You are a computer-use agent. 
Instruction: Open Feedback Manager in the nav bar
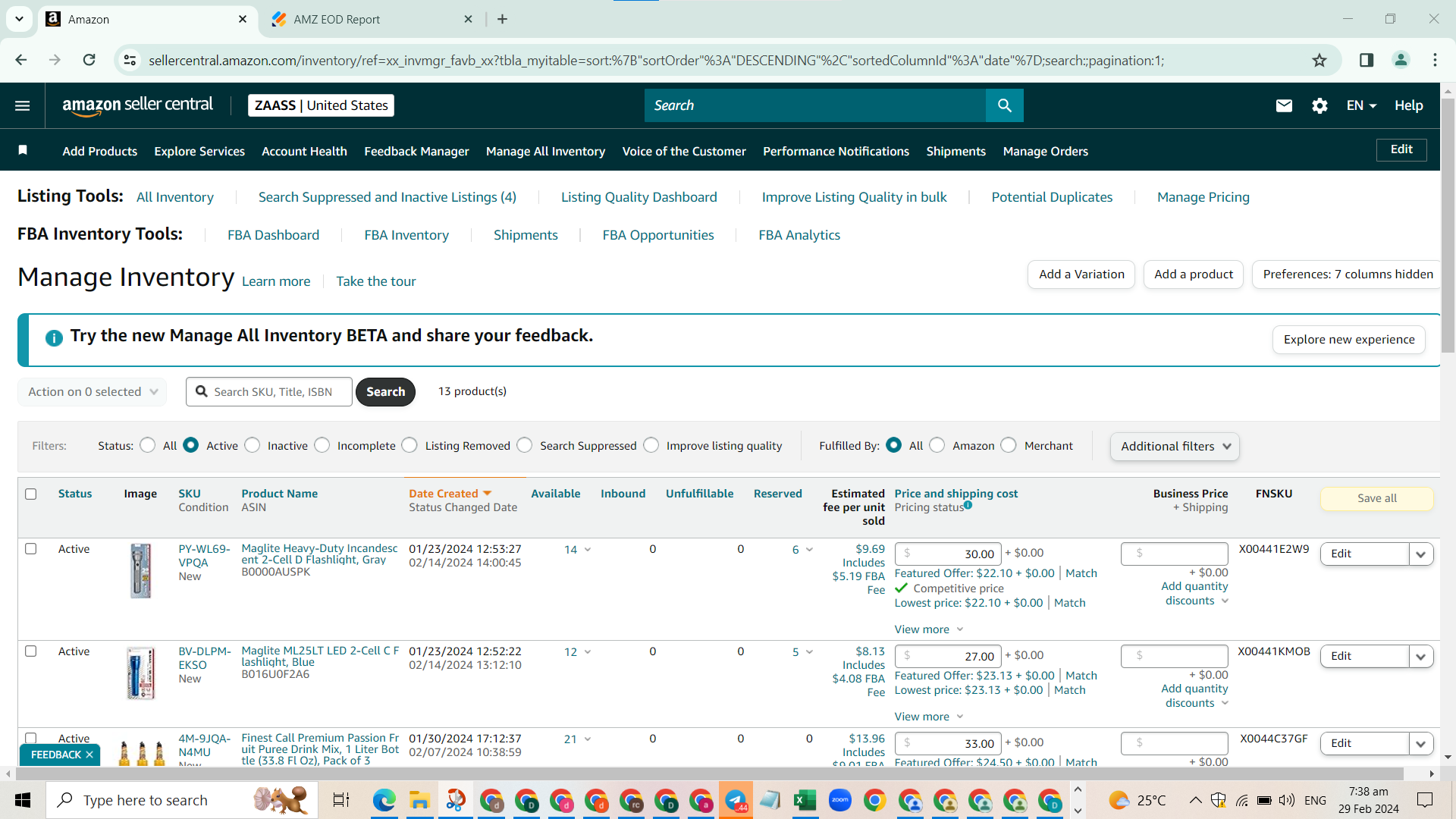pyautogui.click(x=416, y=151)
